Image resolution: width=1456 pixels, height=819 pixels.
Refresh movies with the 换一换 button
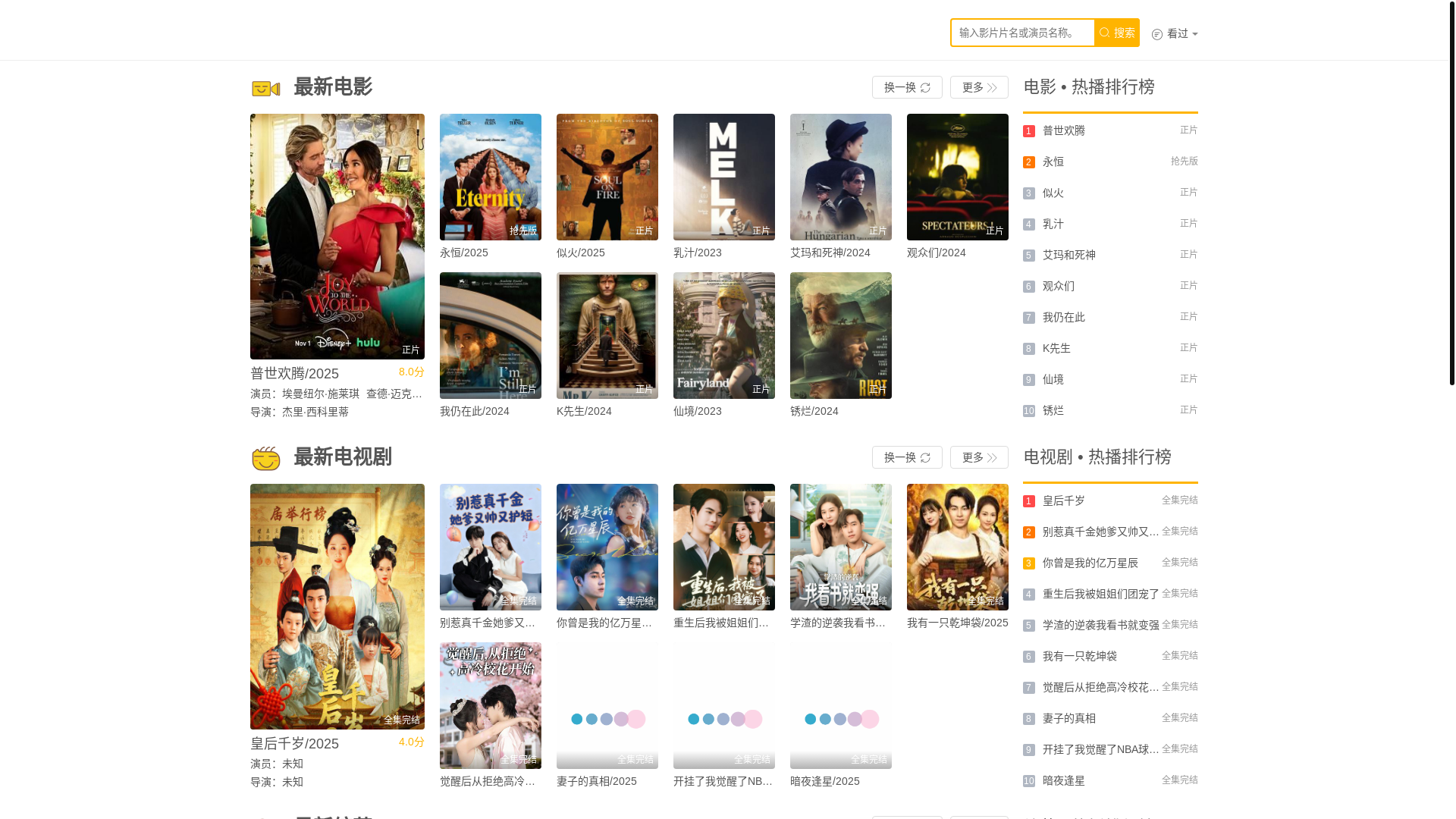pos(906,87)
